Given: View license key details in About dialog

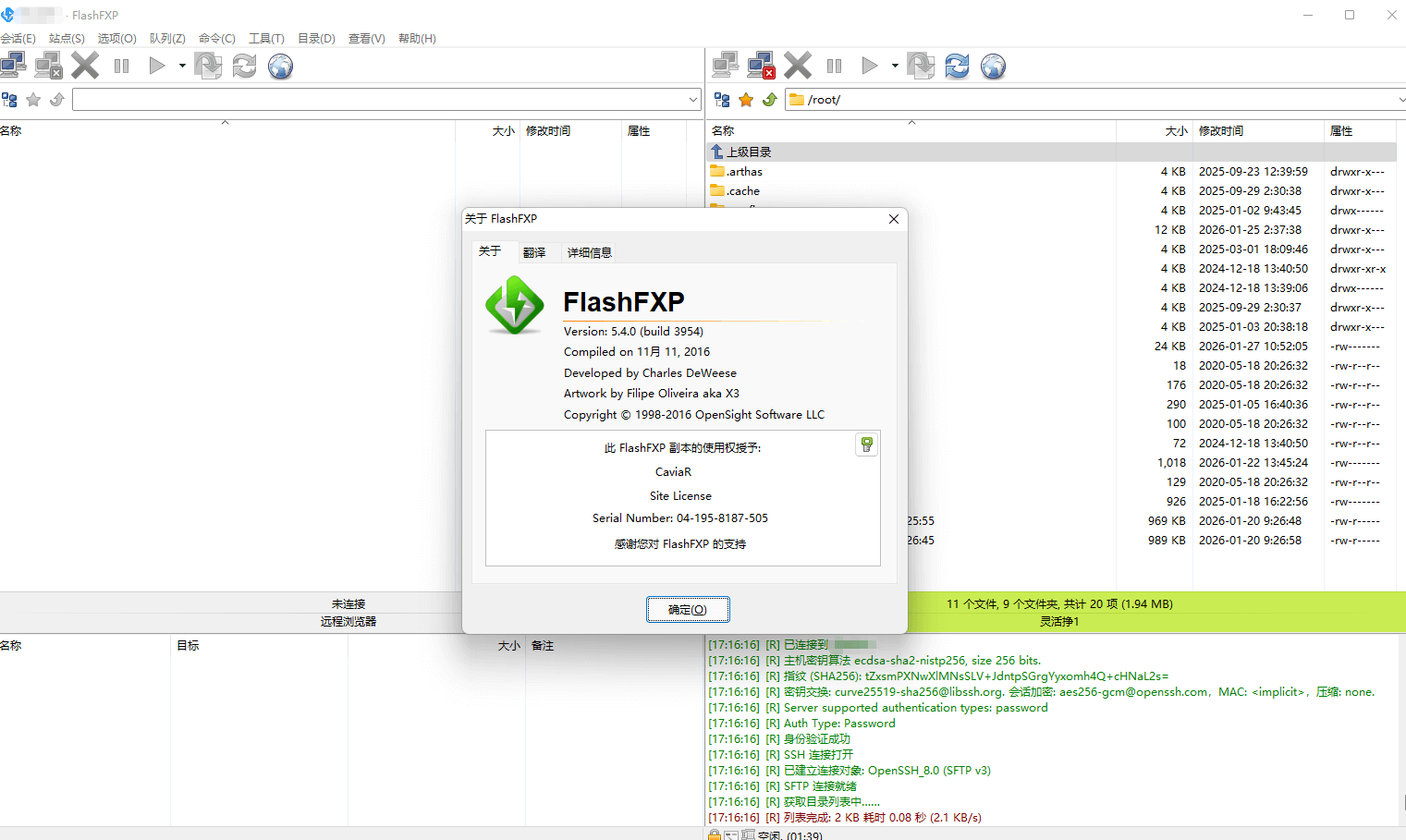Looking at the screenshot, I should (866, 444).
